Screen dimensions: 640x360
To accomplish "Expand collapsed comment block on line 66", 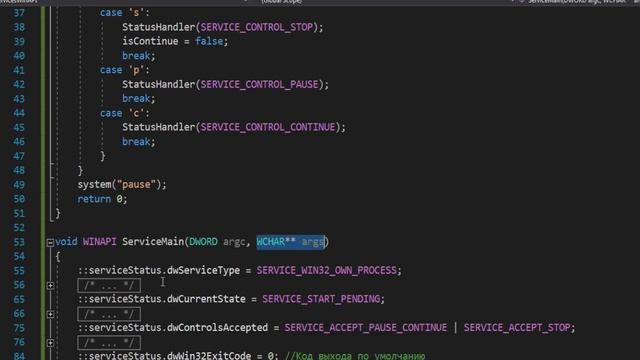I will [50, 314].
